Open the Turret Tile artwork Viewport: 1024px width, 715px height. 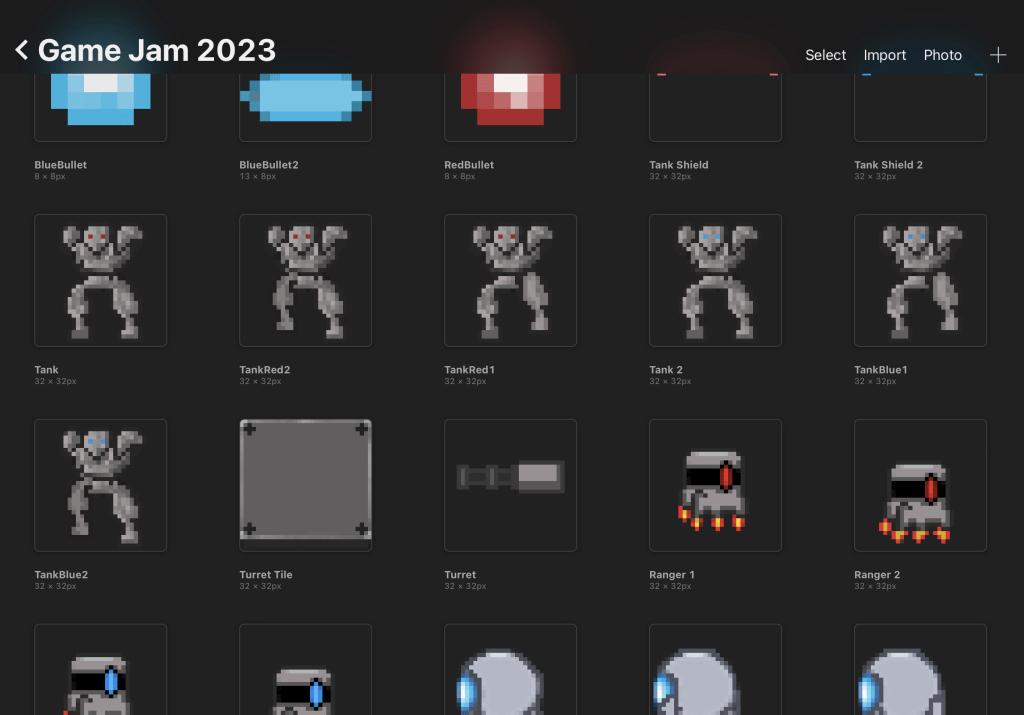click(x=305, y=485)
